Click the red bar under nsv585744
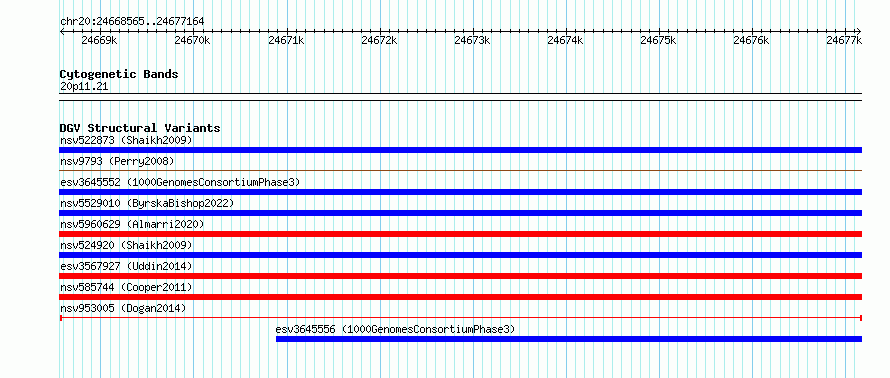The image size is (890, 378). [460, 297]
